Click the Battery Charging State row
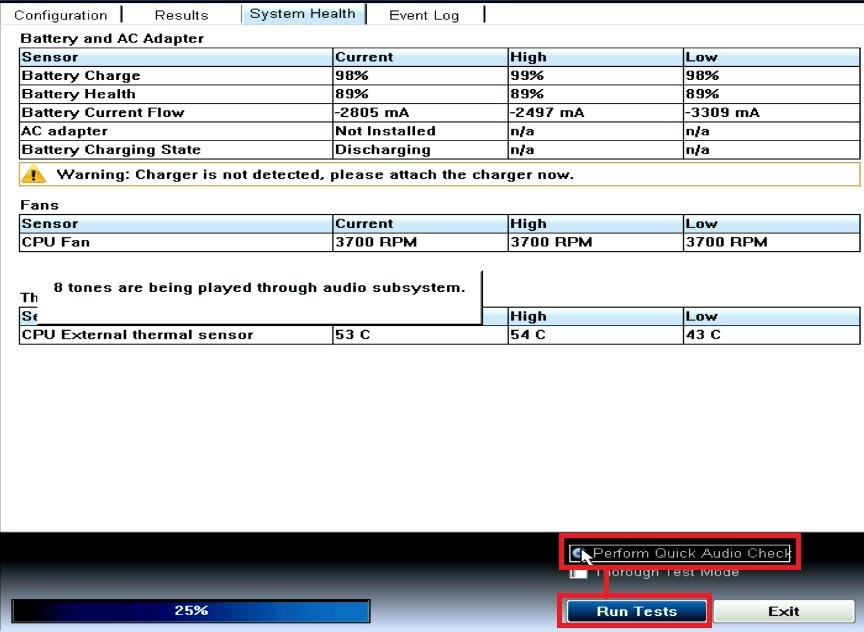The height and width of the screenshot is (632, 864). pyautogui.click(x=175, y=149)
